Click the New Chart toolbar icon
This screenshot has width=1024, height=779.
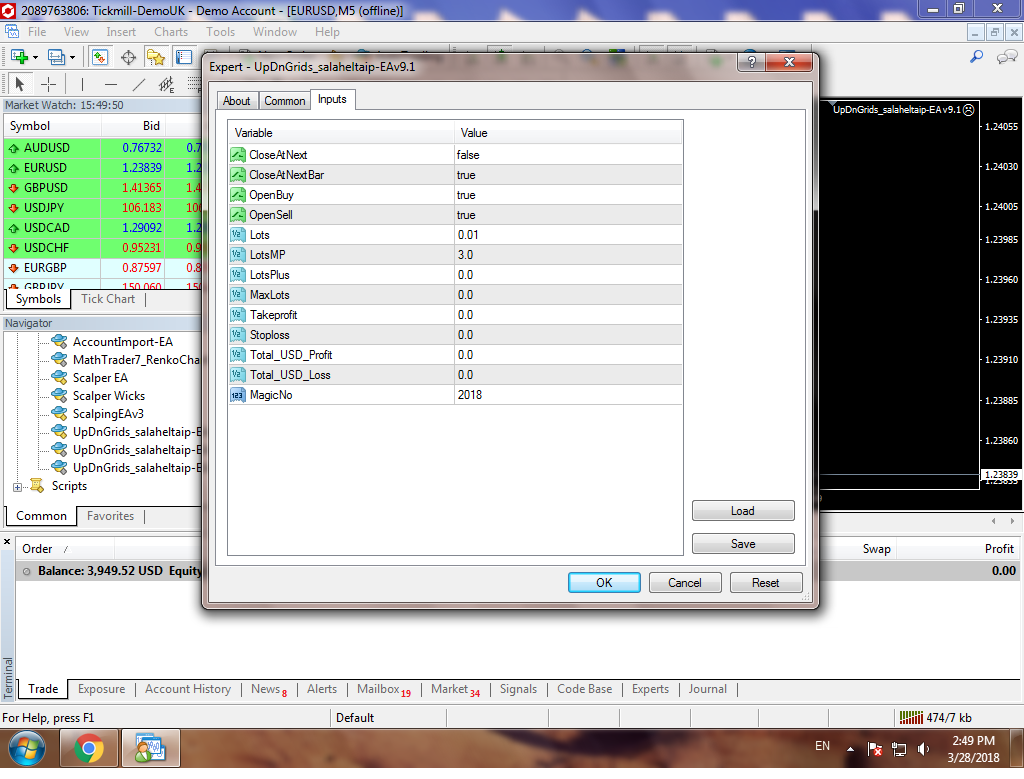[19, 57]
